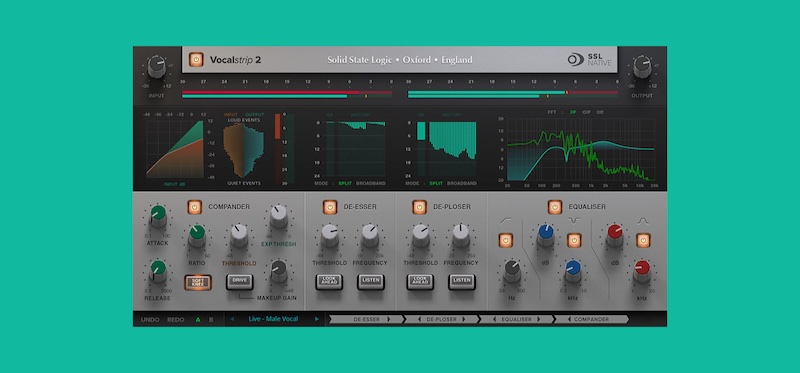Toggle the De-Esser section power button
The height and width of the screenshot is (373, 800).
330,207
